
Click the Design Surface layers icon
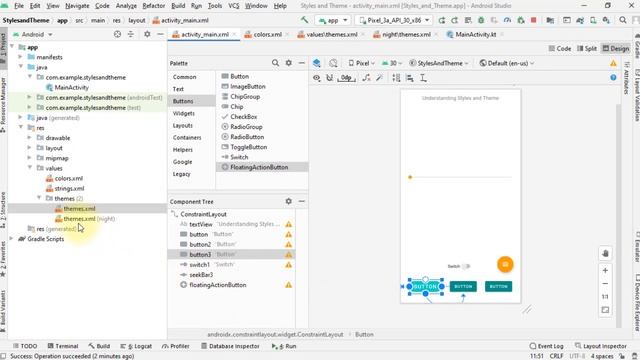tap(316, 63)
